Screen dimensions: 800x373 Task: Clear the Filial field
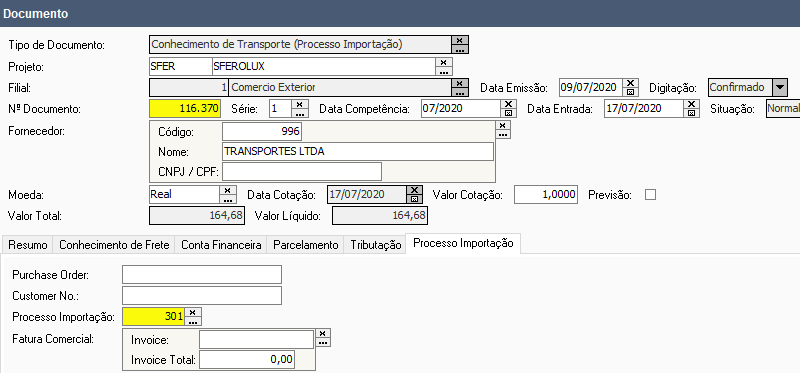[x=460, y=83]
